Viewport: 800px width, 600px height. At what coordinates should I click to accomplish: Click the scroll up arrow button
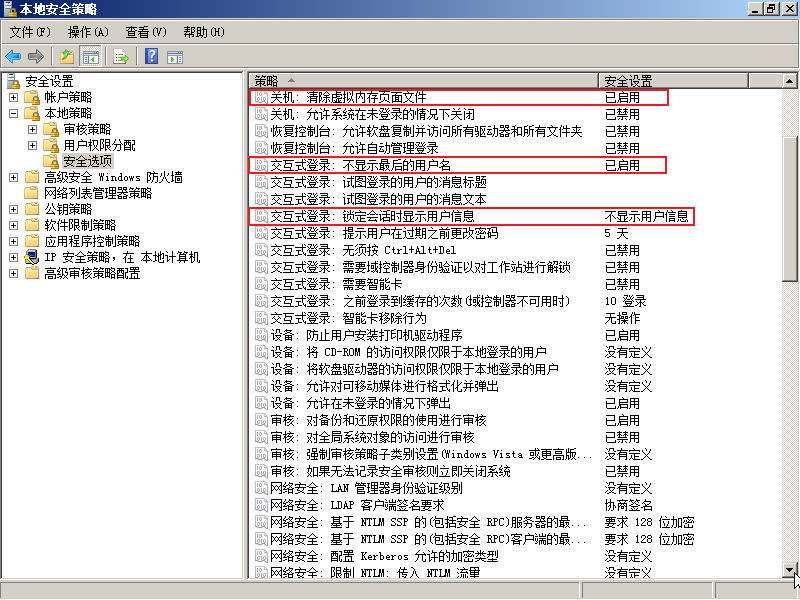(x=789, y=81)
